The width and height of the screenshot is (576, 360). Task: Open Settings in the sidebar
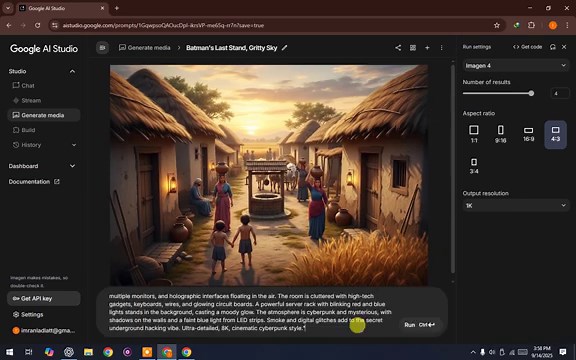[x=28, y=314]
